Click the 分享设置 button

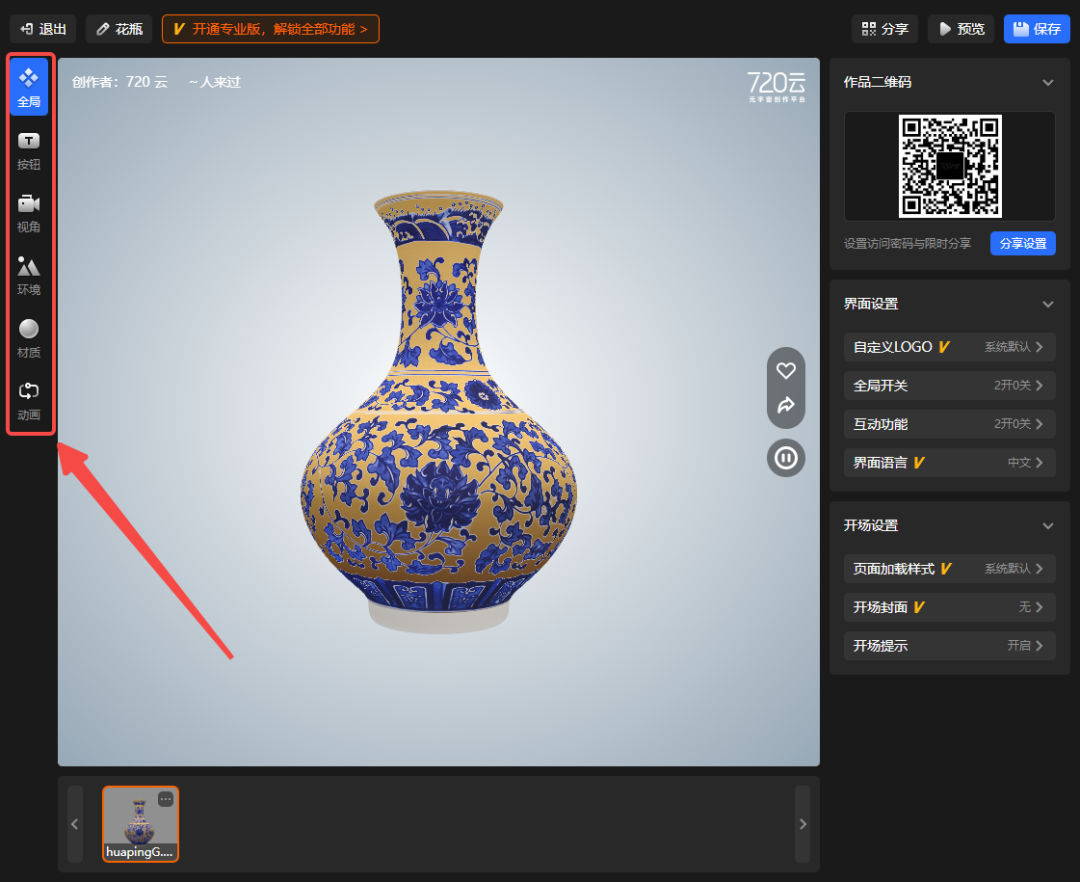click(1022, 243)
